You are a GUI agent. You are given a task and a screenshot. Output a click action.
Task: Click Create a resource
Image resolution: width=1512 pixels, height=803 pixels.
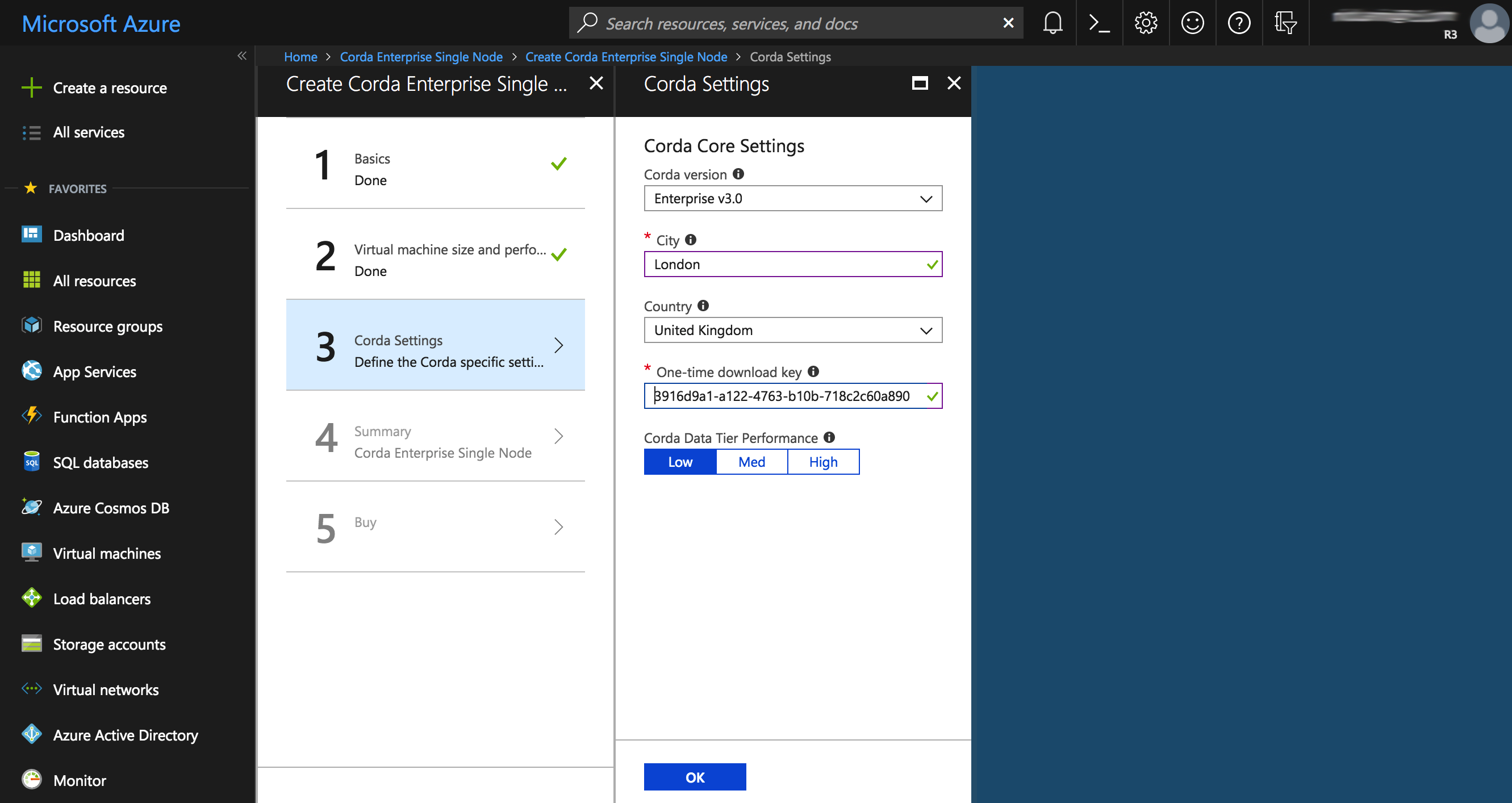point(110,88)
